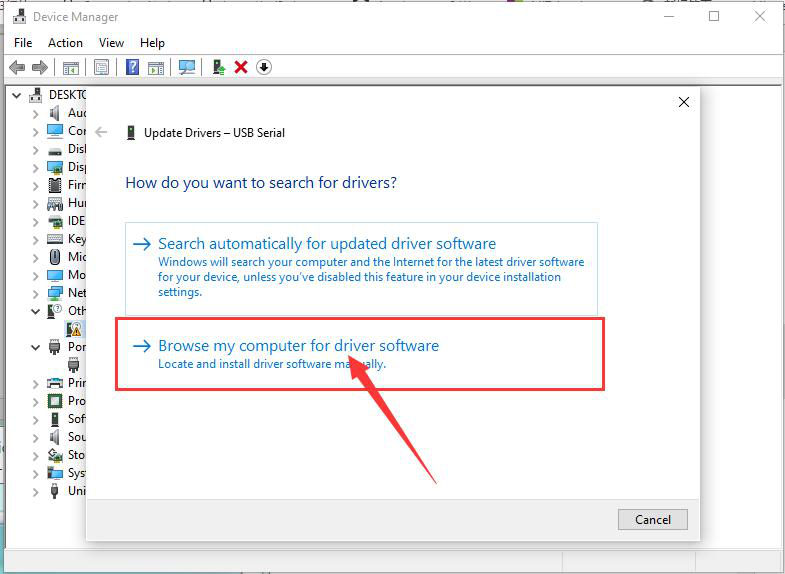This screenshot has width=785, height=574.
Task: Select the Display adapters icon in tree
Action: click(55, 167)
